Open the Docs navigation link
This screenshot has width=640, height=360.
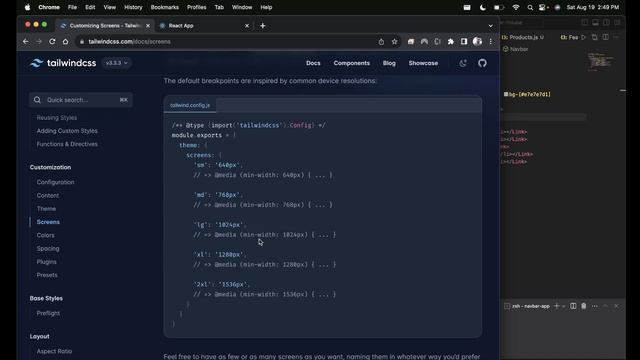pyautogui.click(x=313, y=63)
